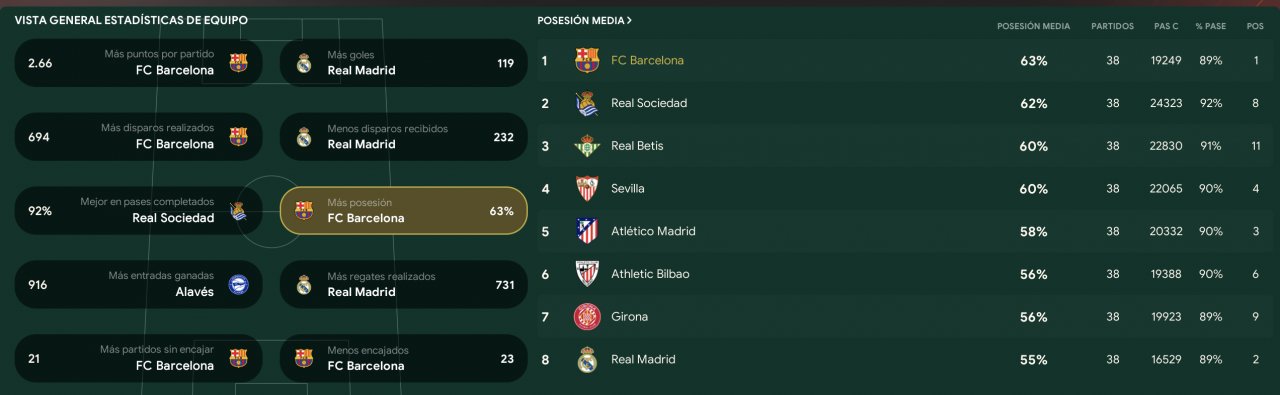This screenshot has height=395, width=1280.
Task: Select the Mejor en pases completados card
Action: click(x=139, y=211)
